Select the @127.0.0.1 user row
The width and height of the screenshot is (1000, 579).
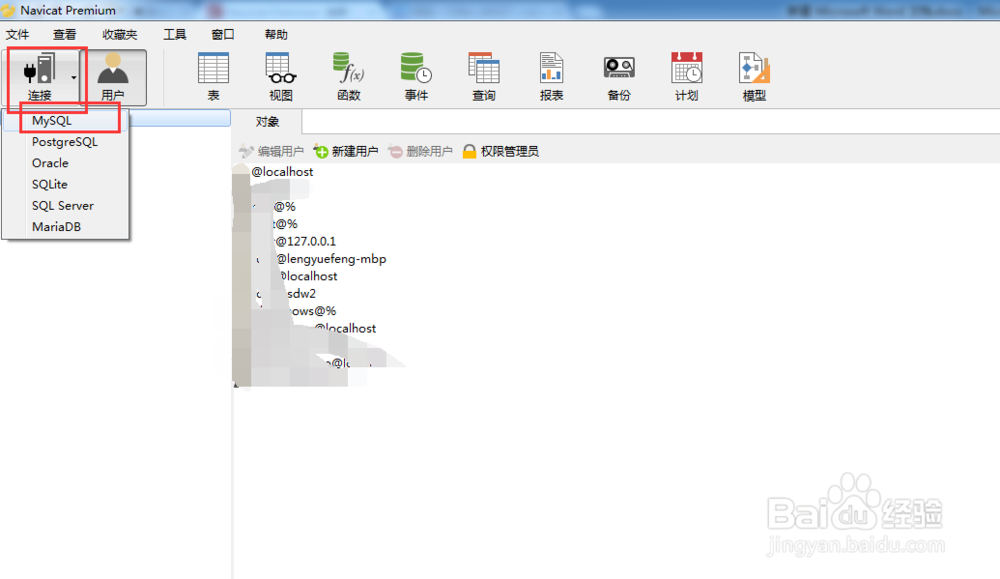(305, 242)
